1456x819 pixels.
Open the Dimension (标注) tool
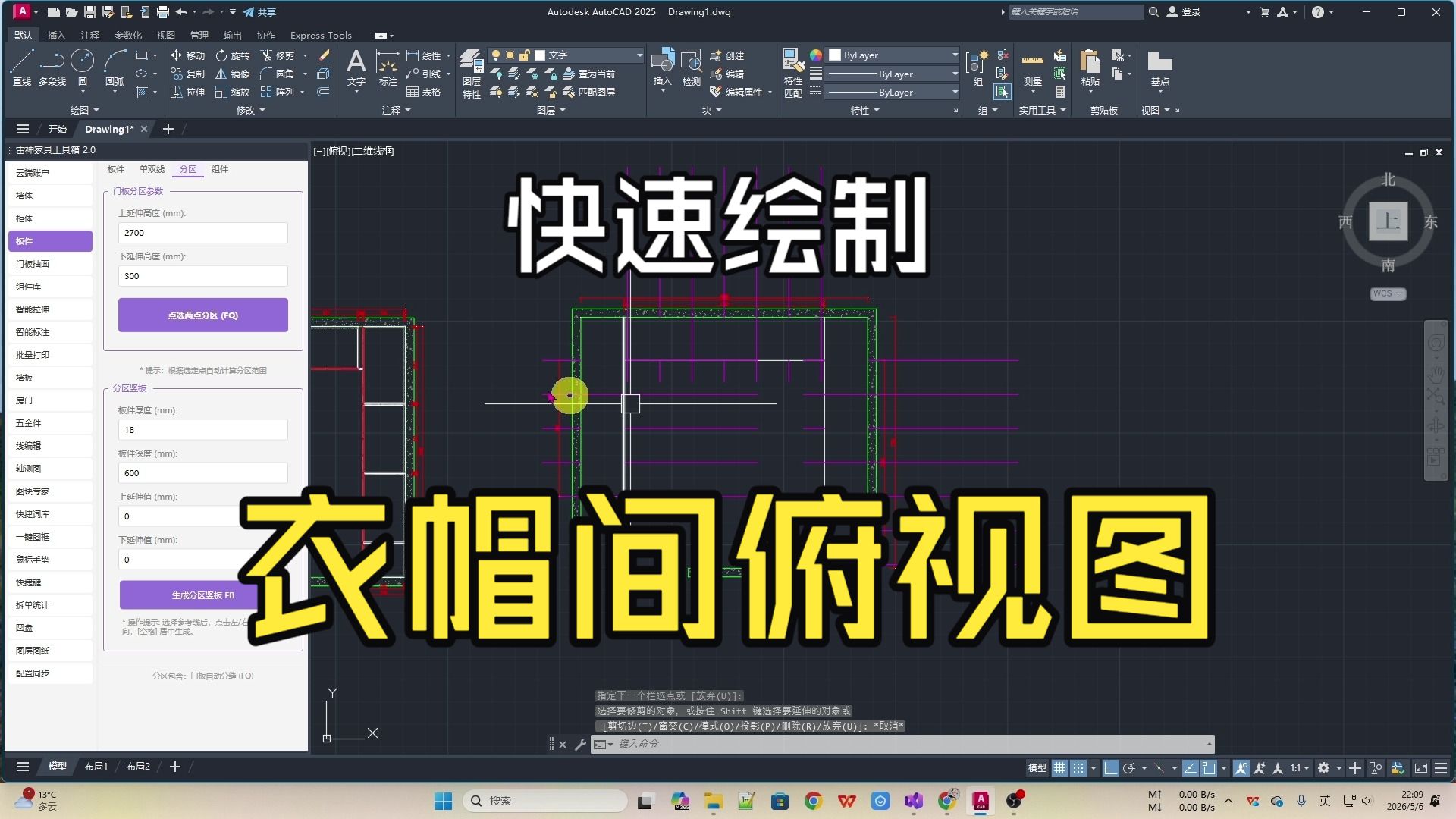point(388,67)
